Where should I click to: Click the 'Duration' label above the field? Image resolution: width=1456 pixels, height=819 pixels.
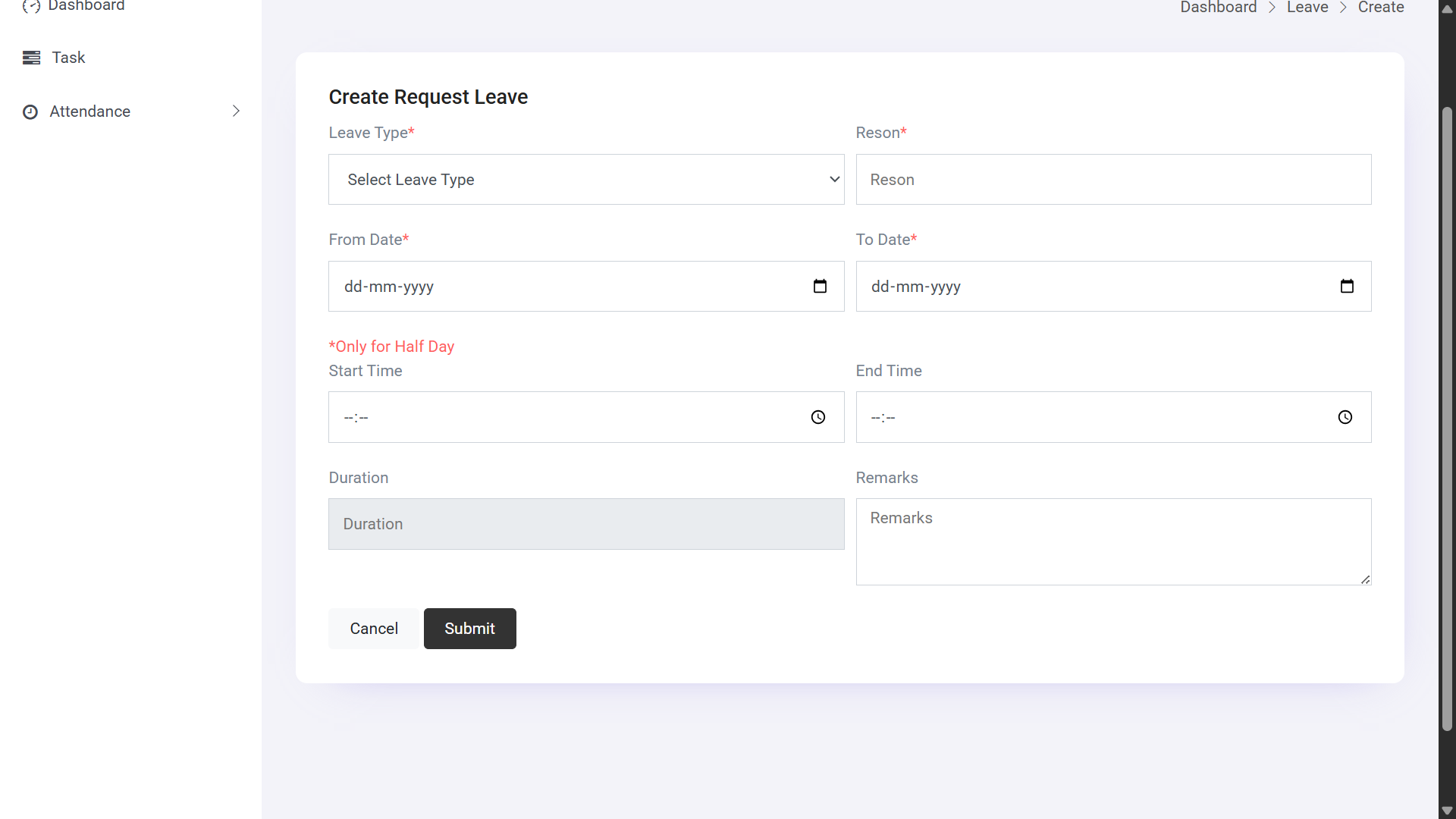(x=359, y=478)
